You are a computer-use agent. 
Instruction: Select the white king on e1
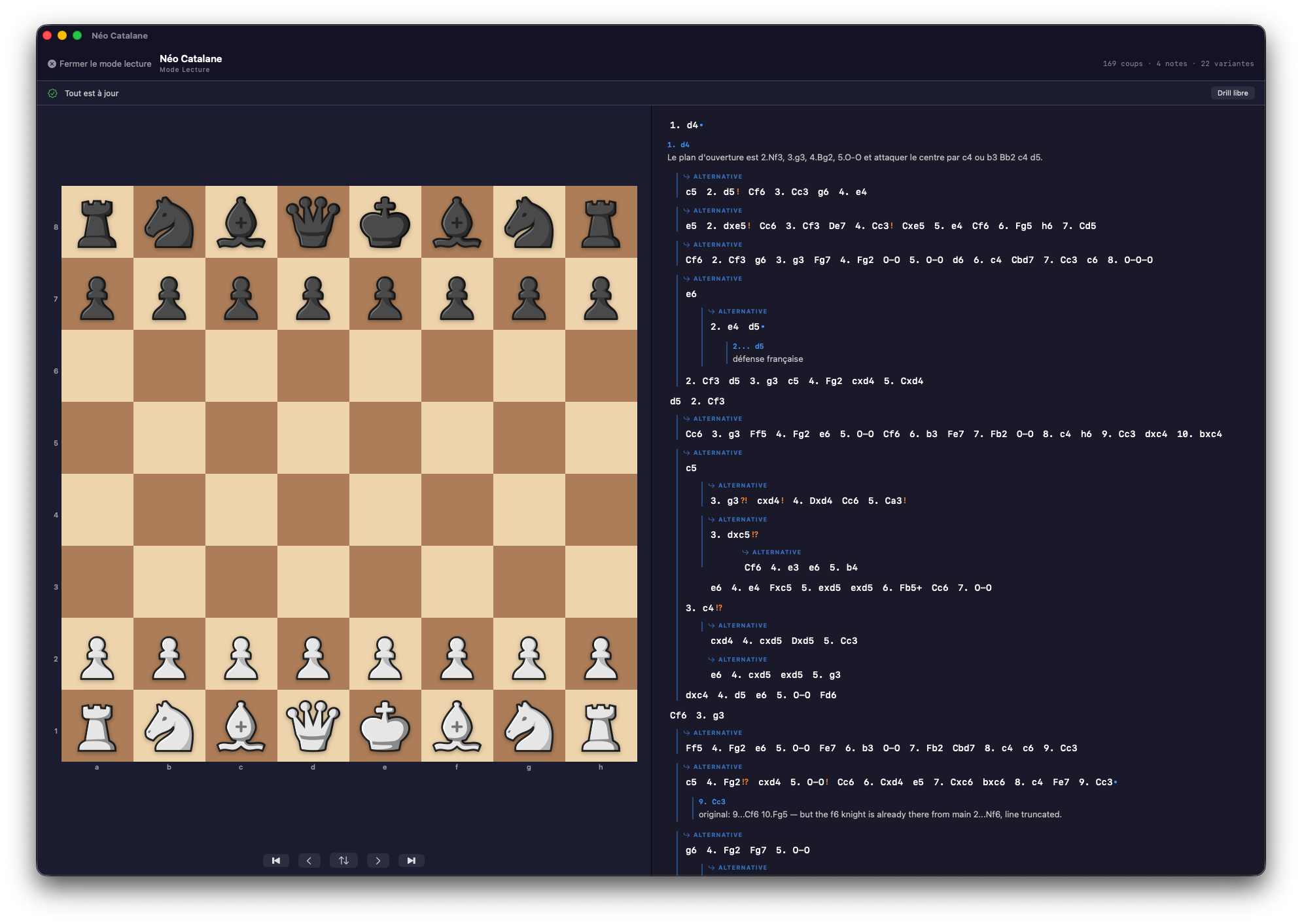pos(385,726)
